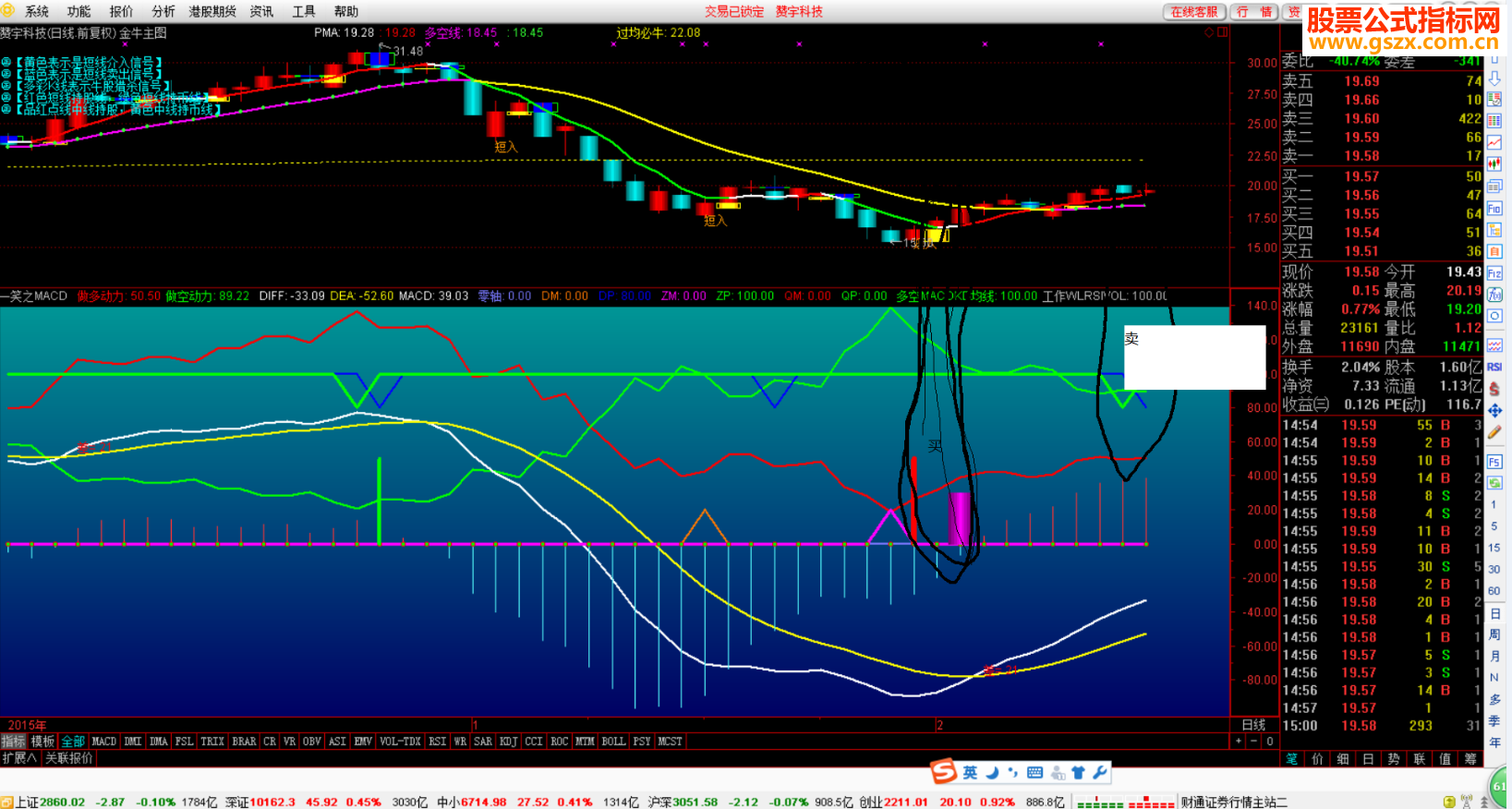The height and width of the screenshot is (809, 1512).
Task: Switch to 15-minute period in sidebar
Action: 1494,548
